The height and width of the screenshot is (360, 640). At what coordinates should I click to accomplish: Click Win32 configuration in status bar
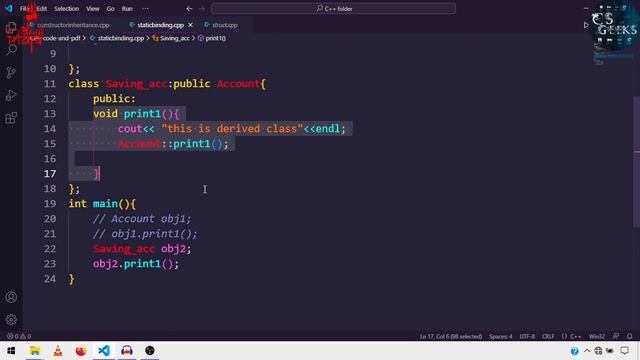click(x=597, y=336)
